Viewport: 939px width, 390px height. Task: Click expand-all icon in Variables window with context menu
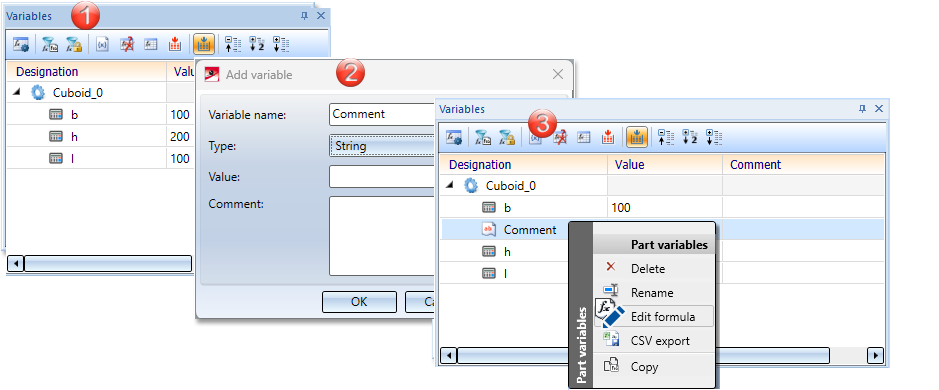714,137
